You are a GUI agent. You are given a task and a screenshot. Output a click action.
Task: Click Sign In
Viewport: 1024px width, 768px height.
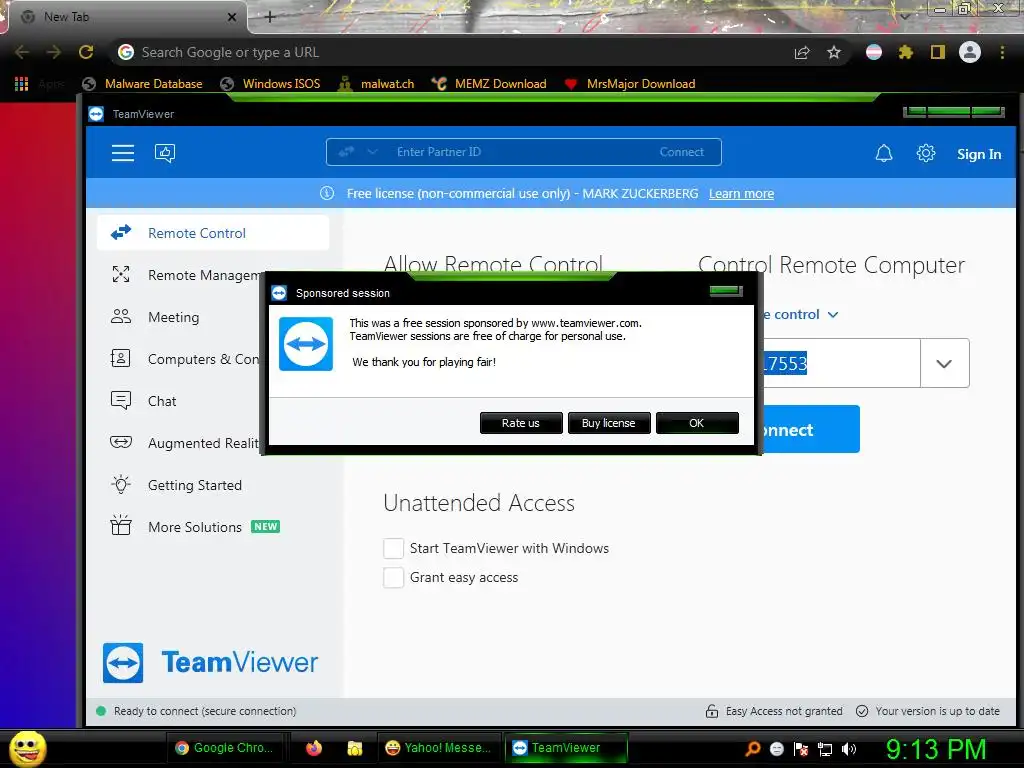[x=979, y=154]
